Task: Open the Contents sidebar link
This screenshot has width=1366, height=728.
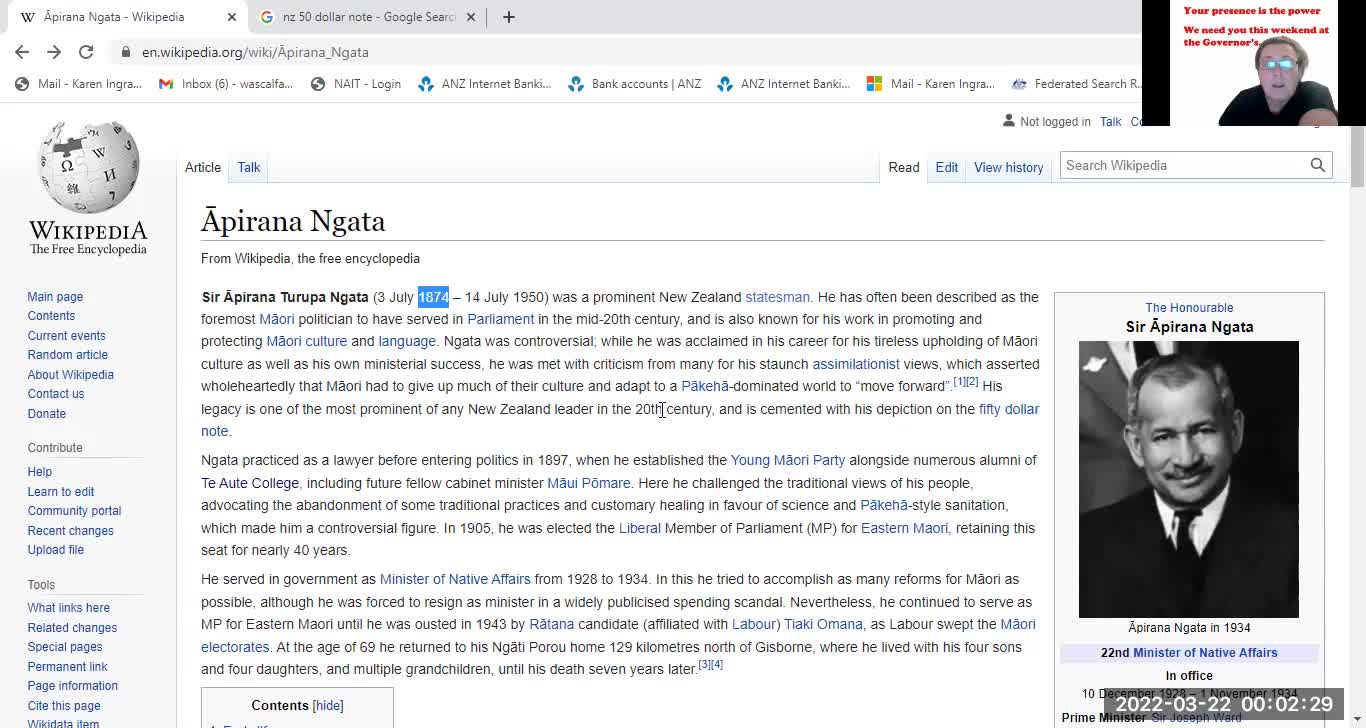Action: (x=51, y=316)
